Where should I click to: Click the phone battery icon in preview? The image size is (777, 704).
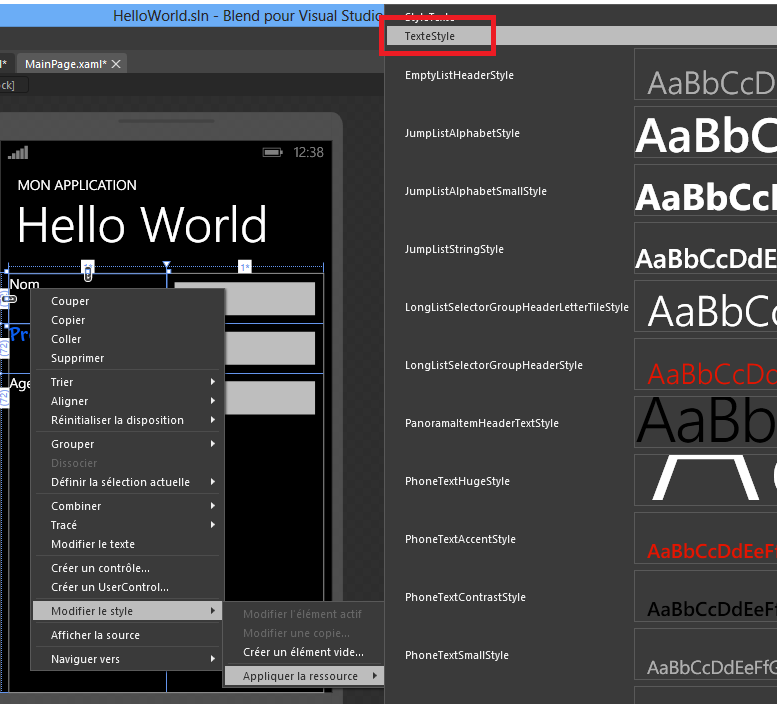click(x=272, y=152)
